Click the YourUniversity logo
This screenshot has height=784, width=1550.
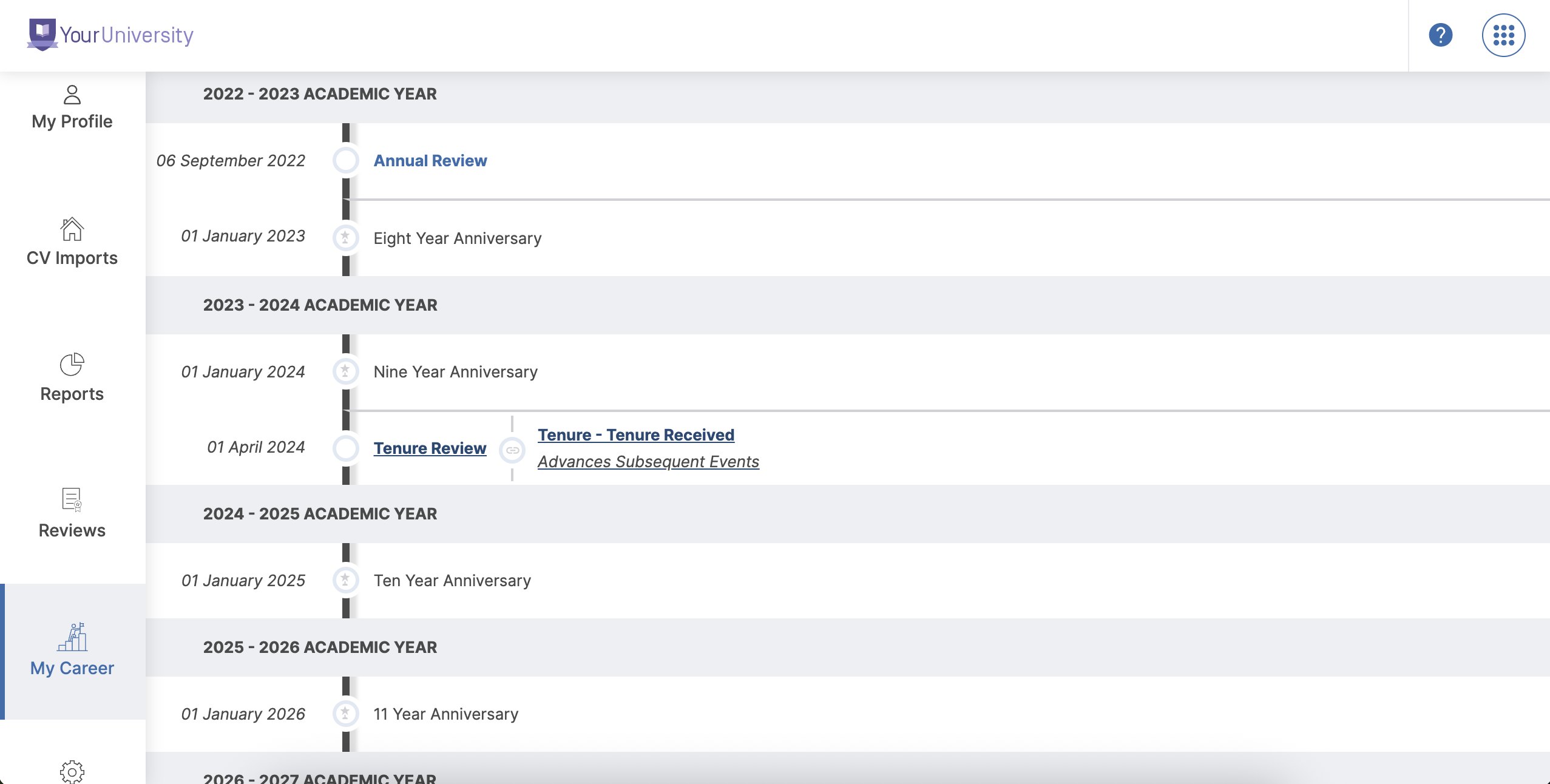tap(110, 35)
